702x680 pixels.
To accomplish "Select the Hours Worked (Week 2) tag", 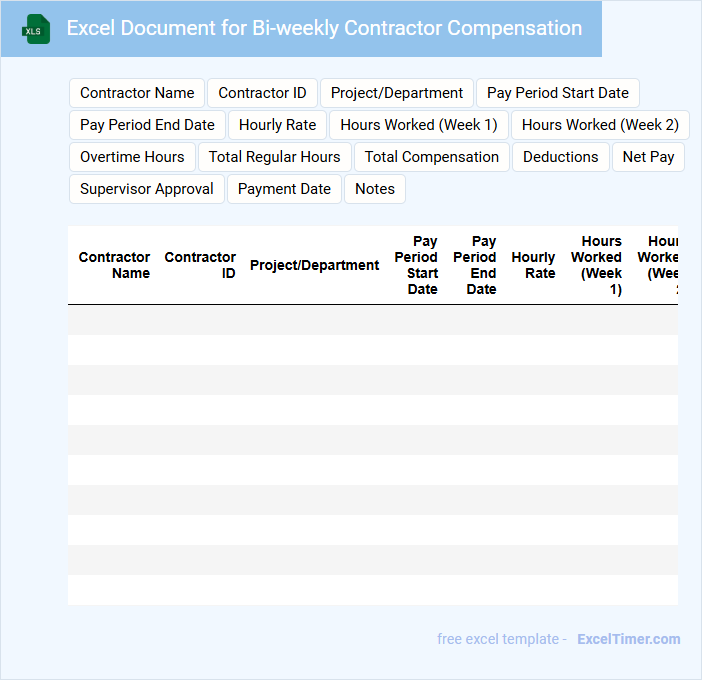I will point(600,125).
